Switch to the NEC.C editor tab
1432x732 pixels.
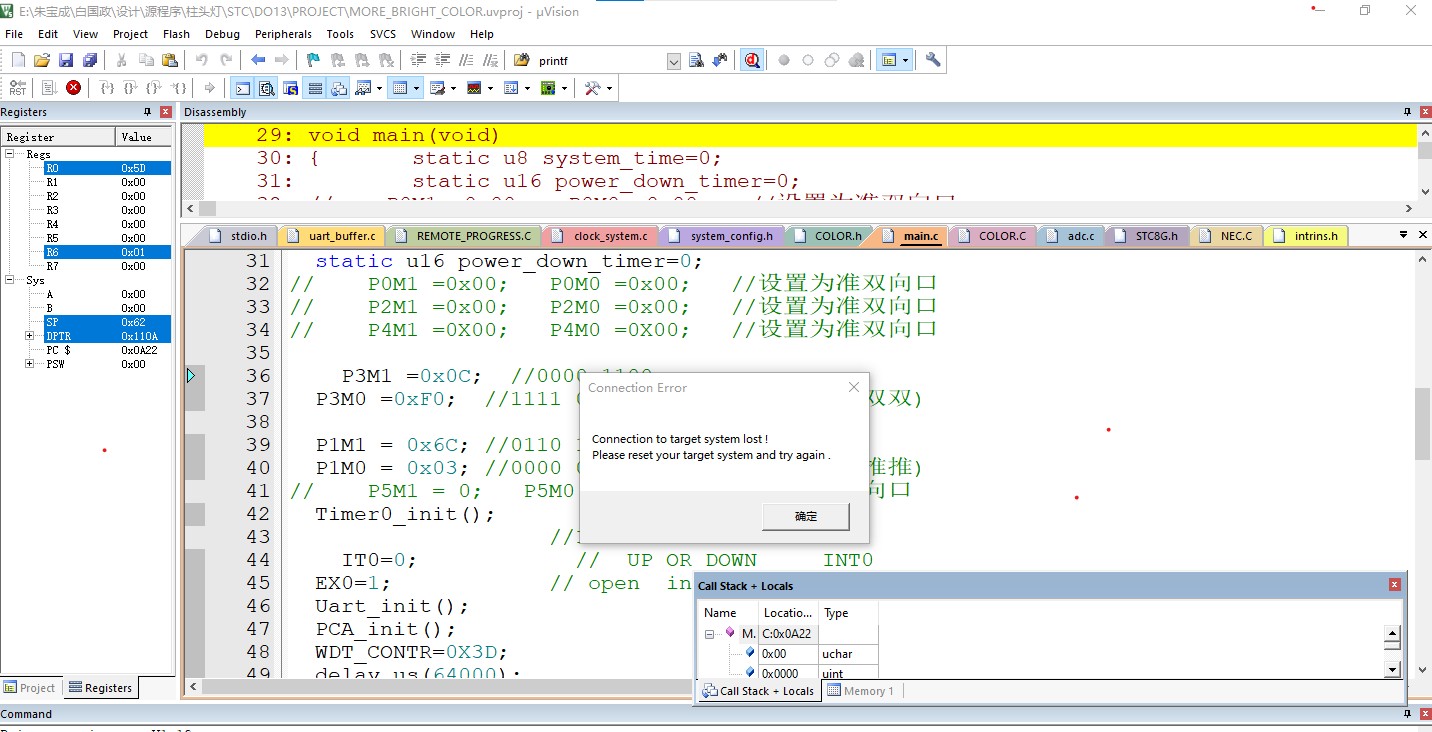1227,236
